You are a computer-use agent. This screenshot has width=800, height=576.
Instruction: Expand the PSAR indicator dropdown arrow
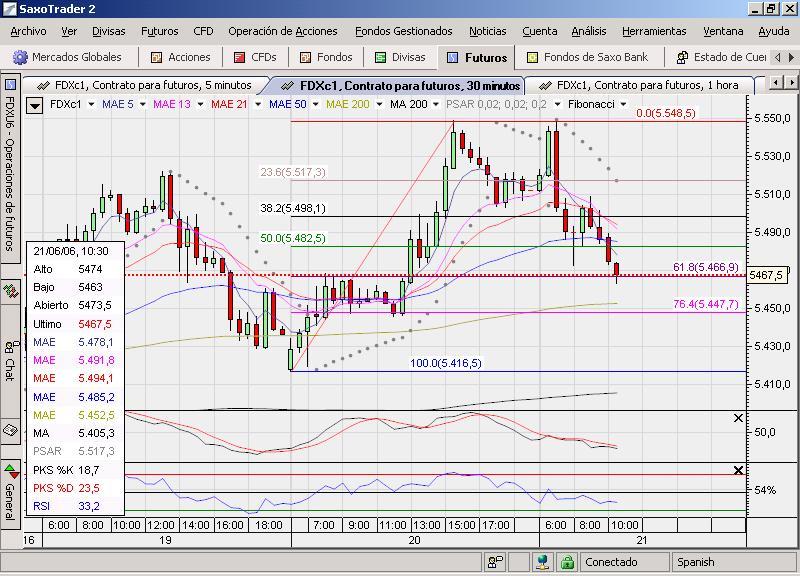558,105
